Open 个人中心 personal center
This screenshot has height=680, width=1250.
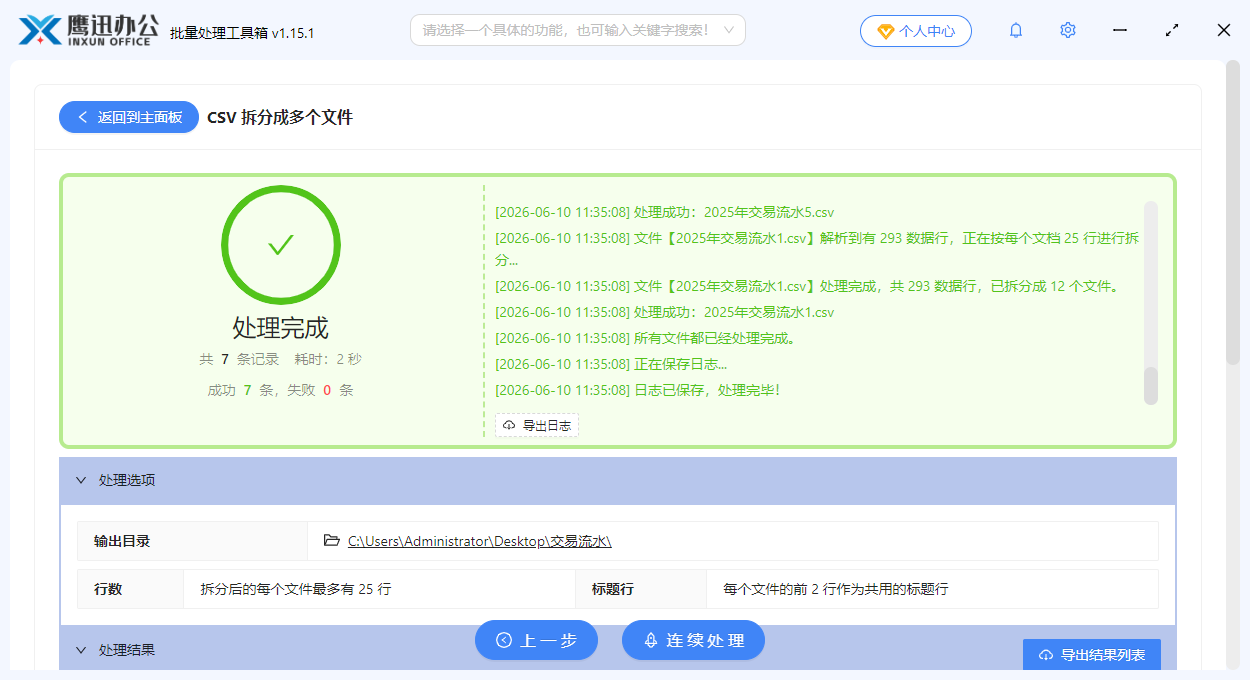coord(915,31)
